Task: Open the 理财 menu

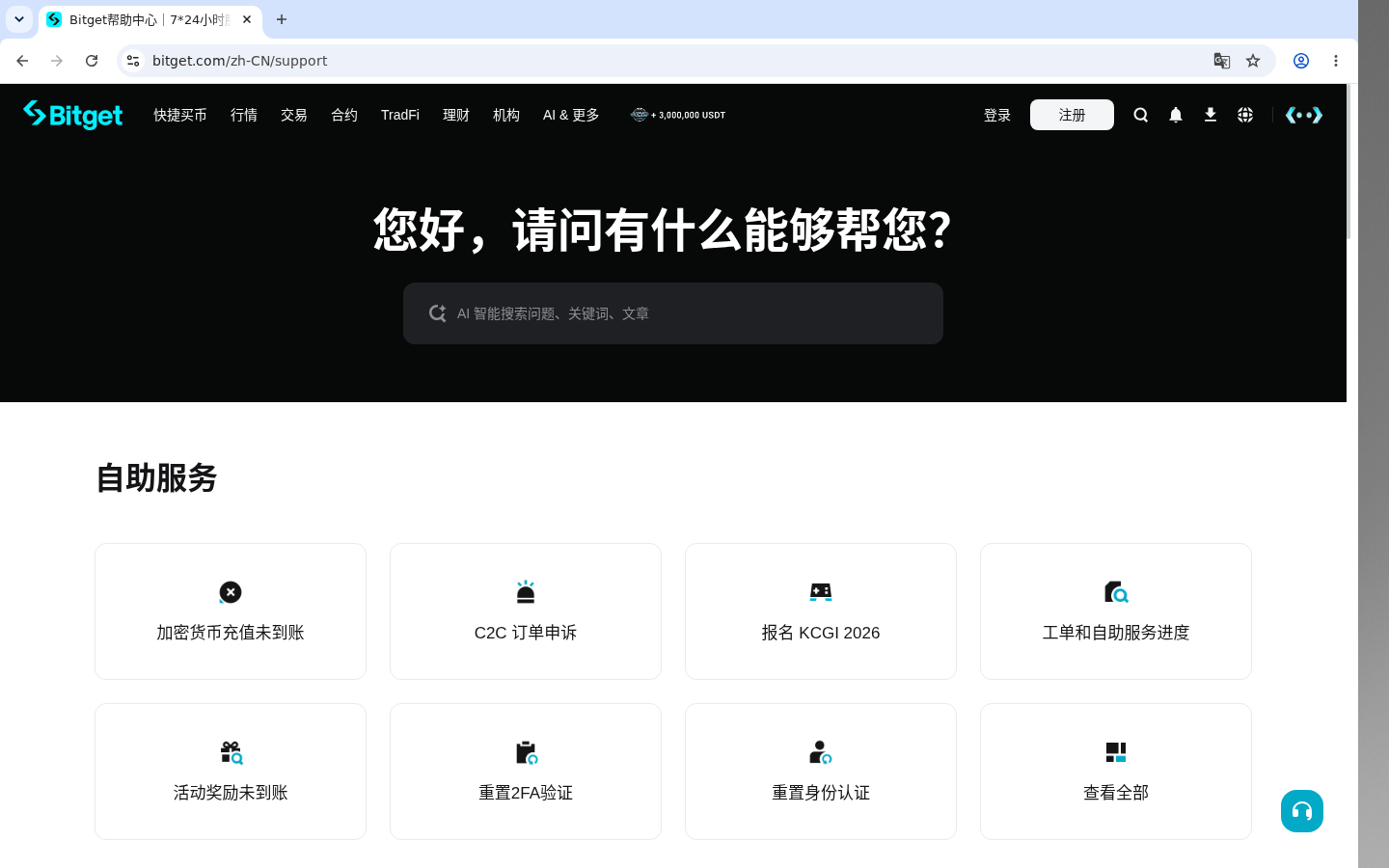Action: (456, 115)
